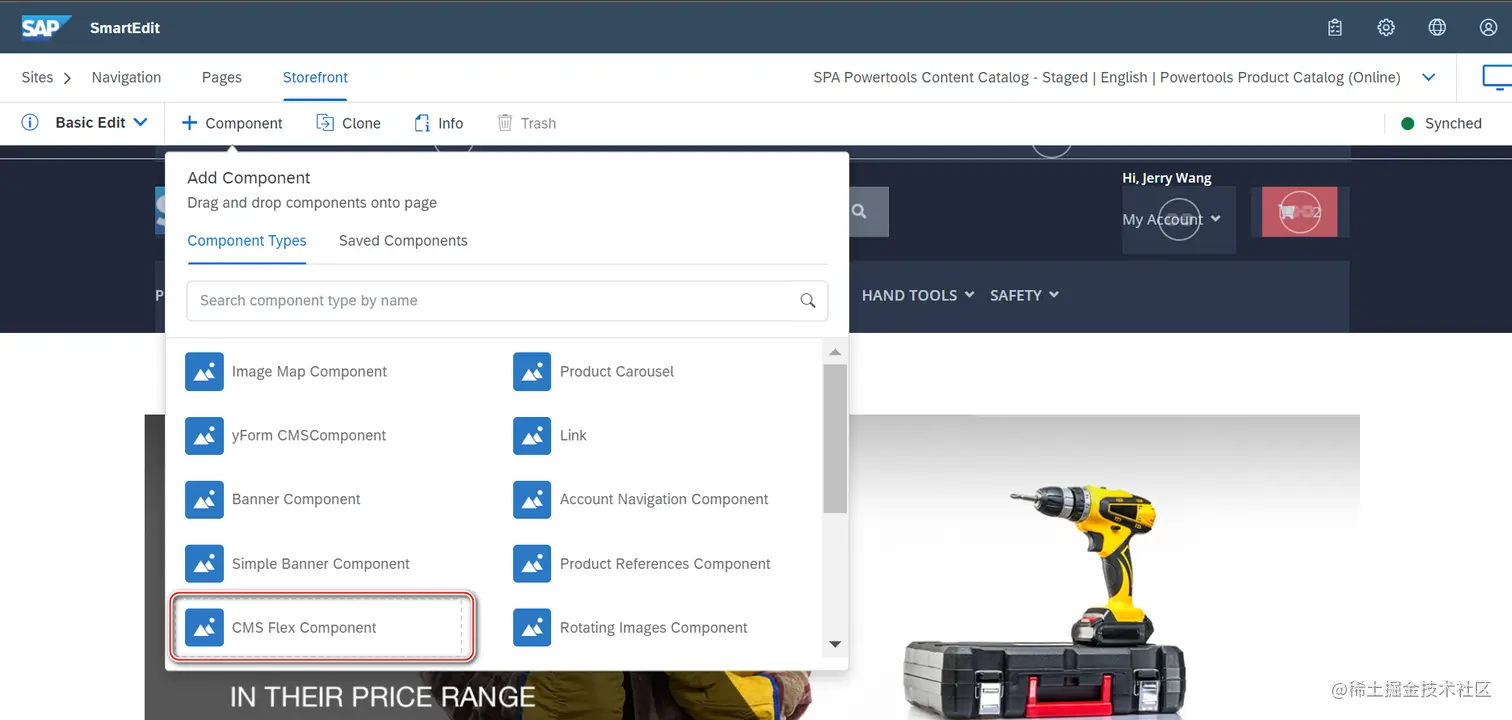Click the Account Navigation Component icon

pyautogui.click(x=532, y=499)
